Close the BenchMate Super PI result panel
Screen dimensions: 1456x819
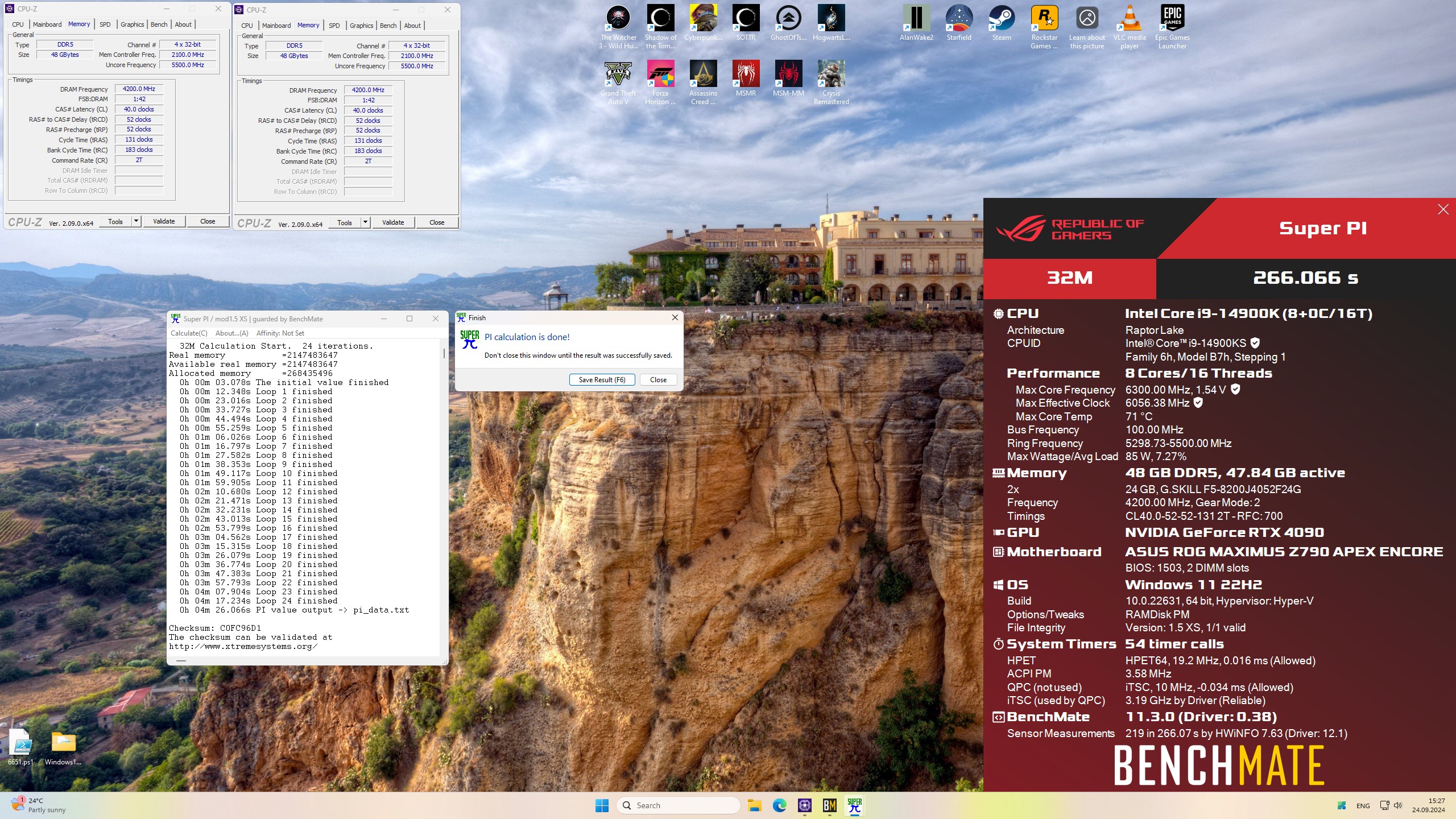click(x=1443, y=209)
